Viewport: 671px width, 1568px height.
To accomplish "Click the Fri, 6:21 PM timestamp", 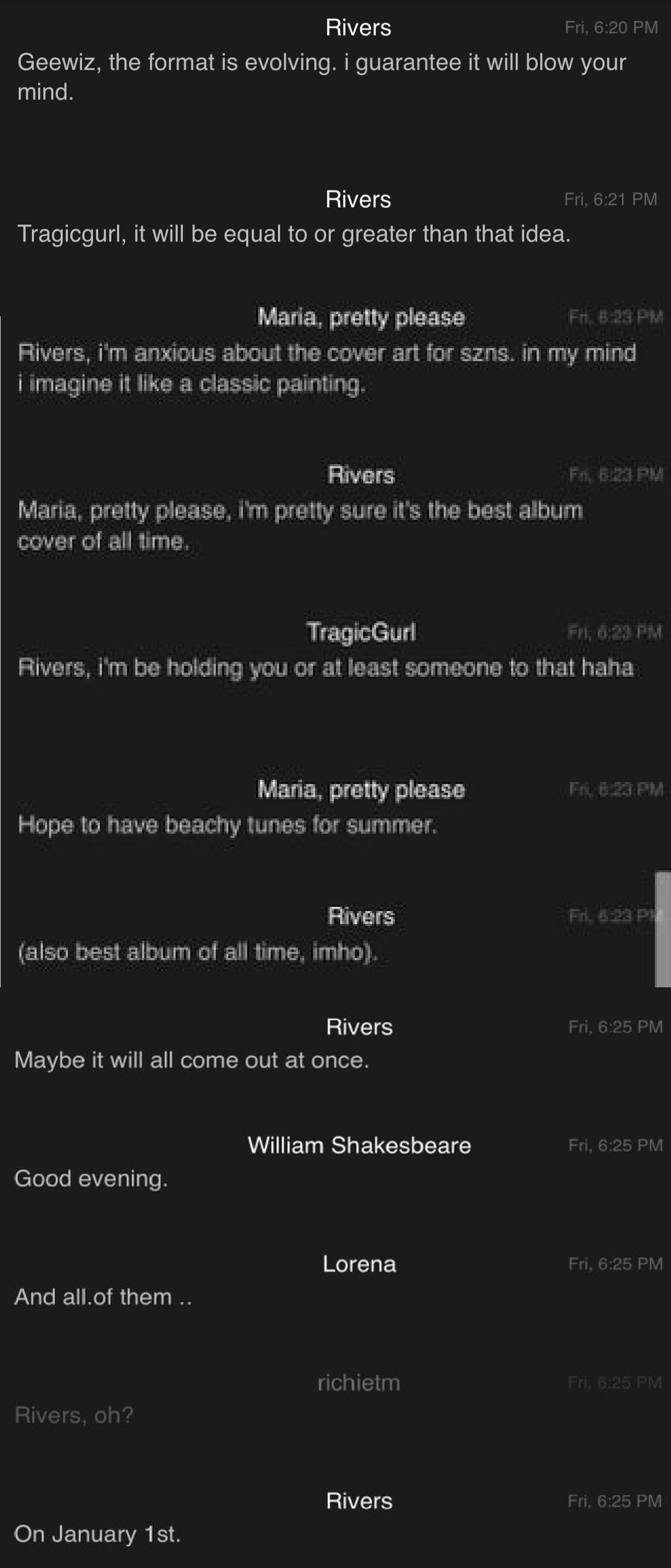I will (x=610, y=199).
